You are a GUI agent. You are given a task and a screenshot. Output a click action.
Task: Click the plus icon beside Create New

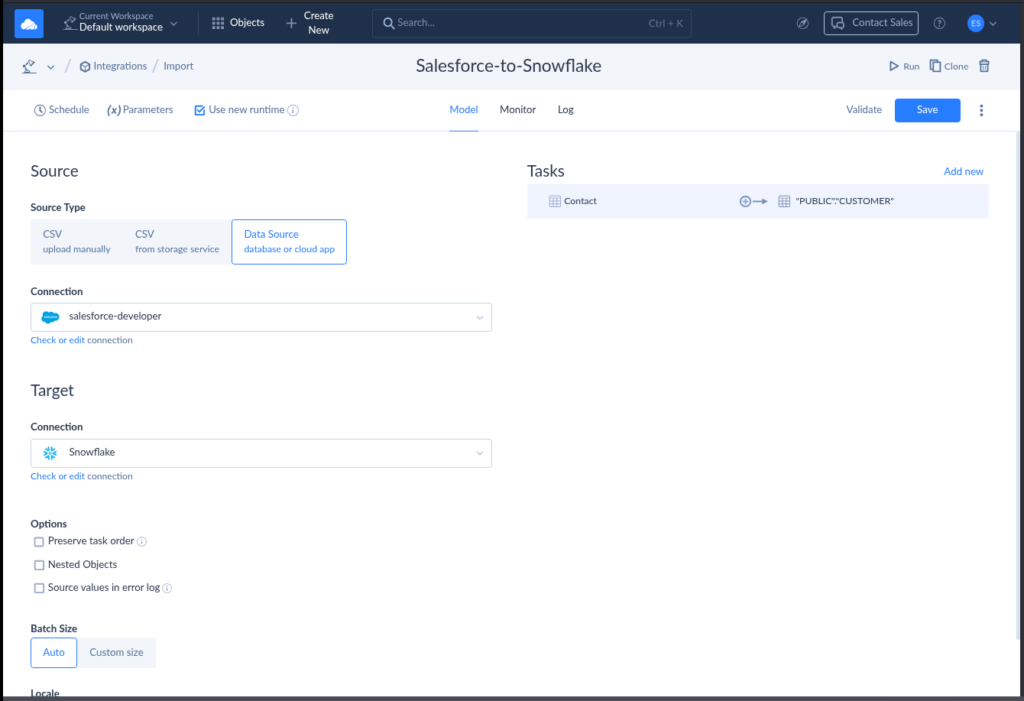[x=291, y=24]
